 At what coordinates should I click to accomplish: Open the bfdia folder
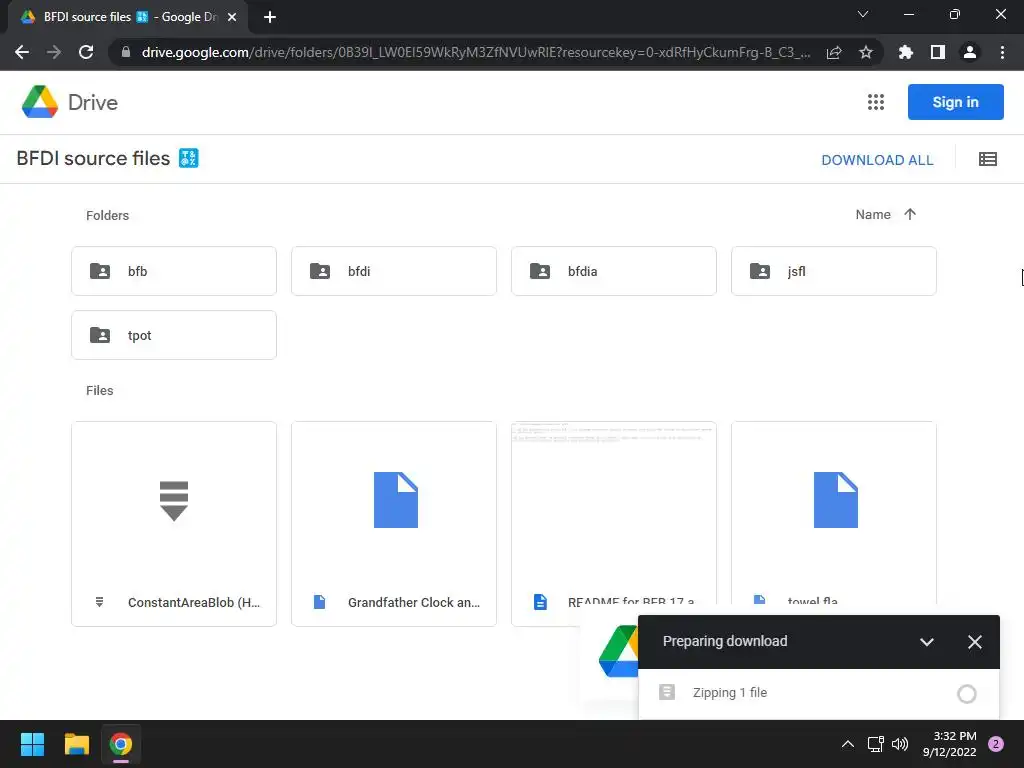(614, 271)
